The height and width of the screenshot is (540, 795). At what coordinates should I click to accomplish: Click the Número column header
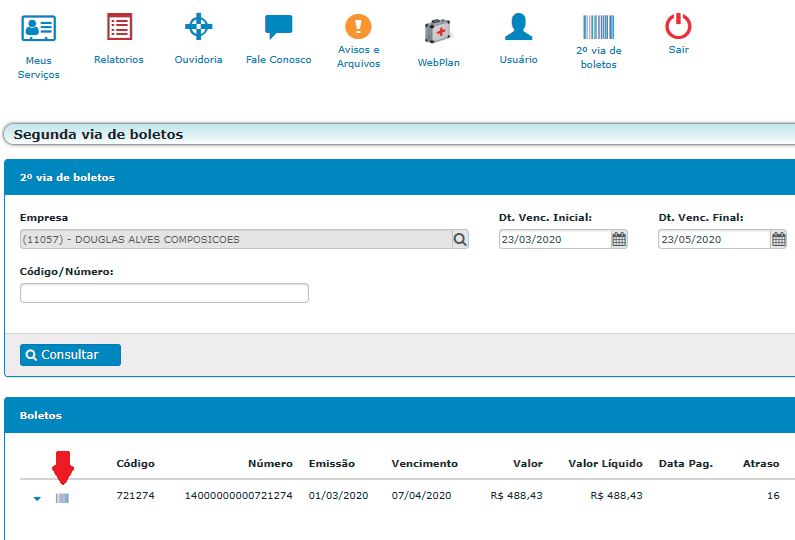click(270, 463)
